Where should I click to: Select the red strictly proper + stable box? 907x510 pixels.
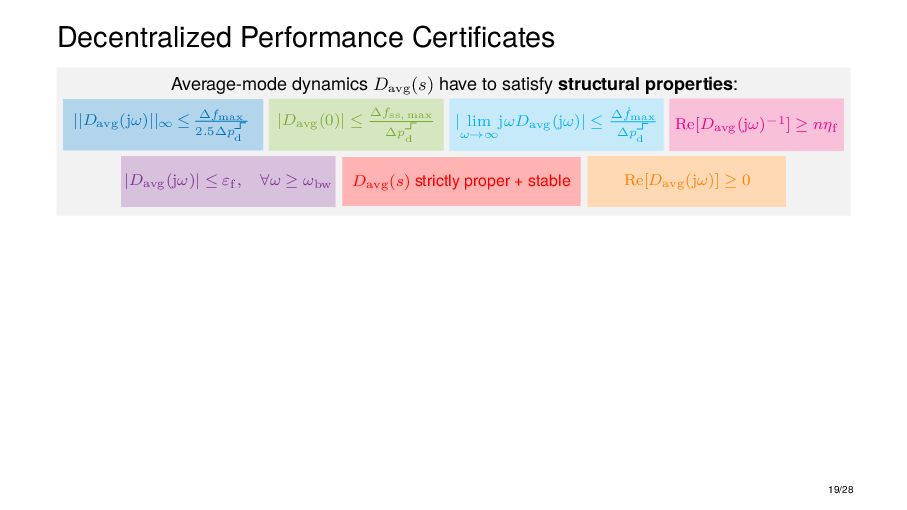tap(461, 181)
